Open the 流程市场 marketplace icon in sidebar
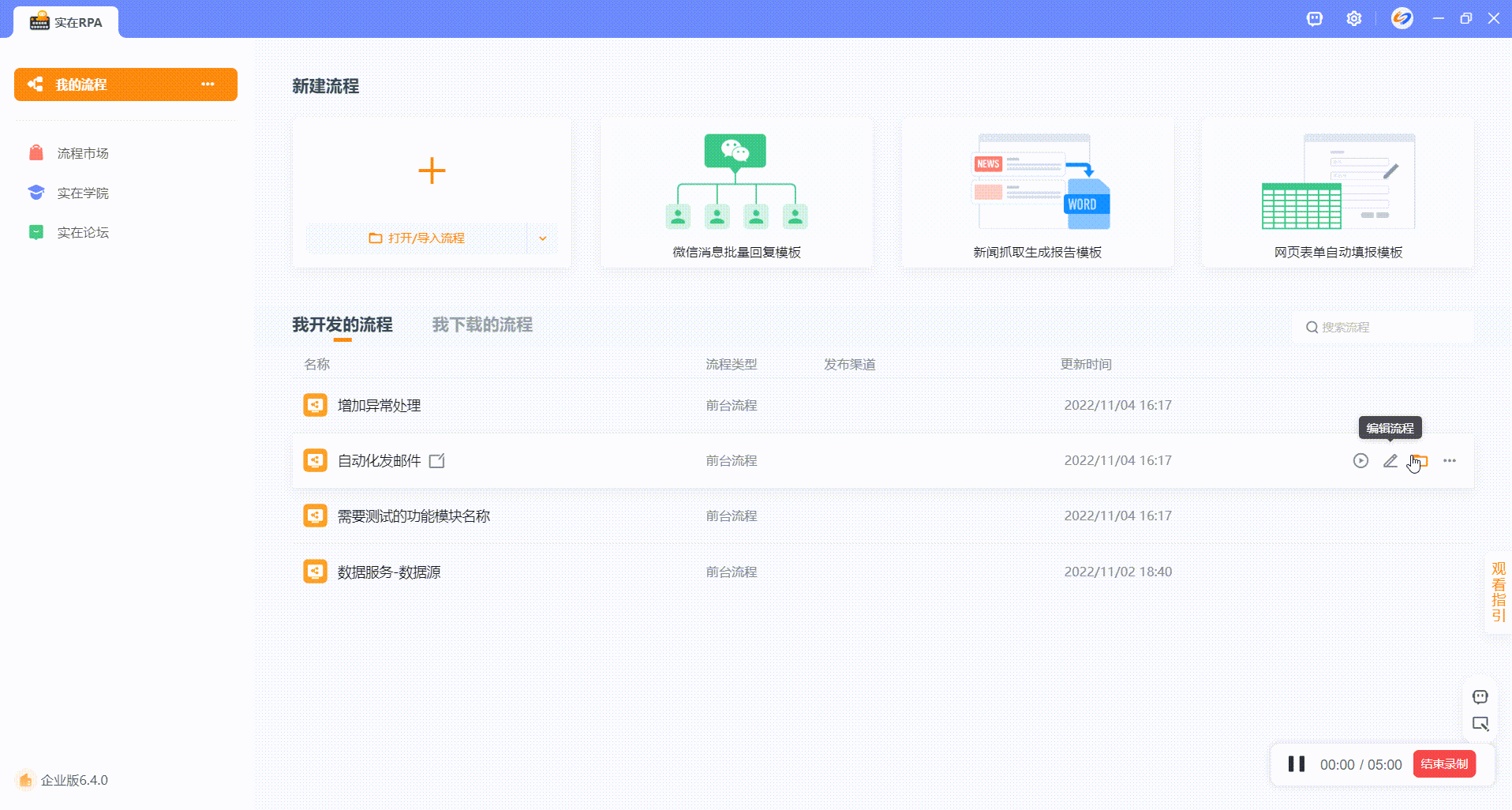The height and width of the screenshot is (810, 1512). pyautogui.click(x=36, y=153)
